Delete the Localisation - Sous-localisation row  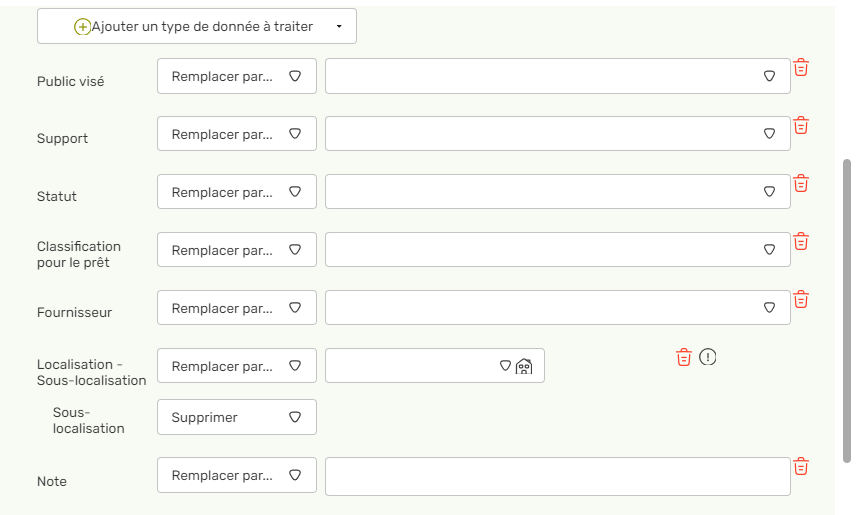point(684,357)
